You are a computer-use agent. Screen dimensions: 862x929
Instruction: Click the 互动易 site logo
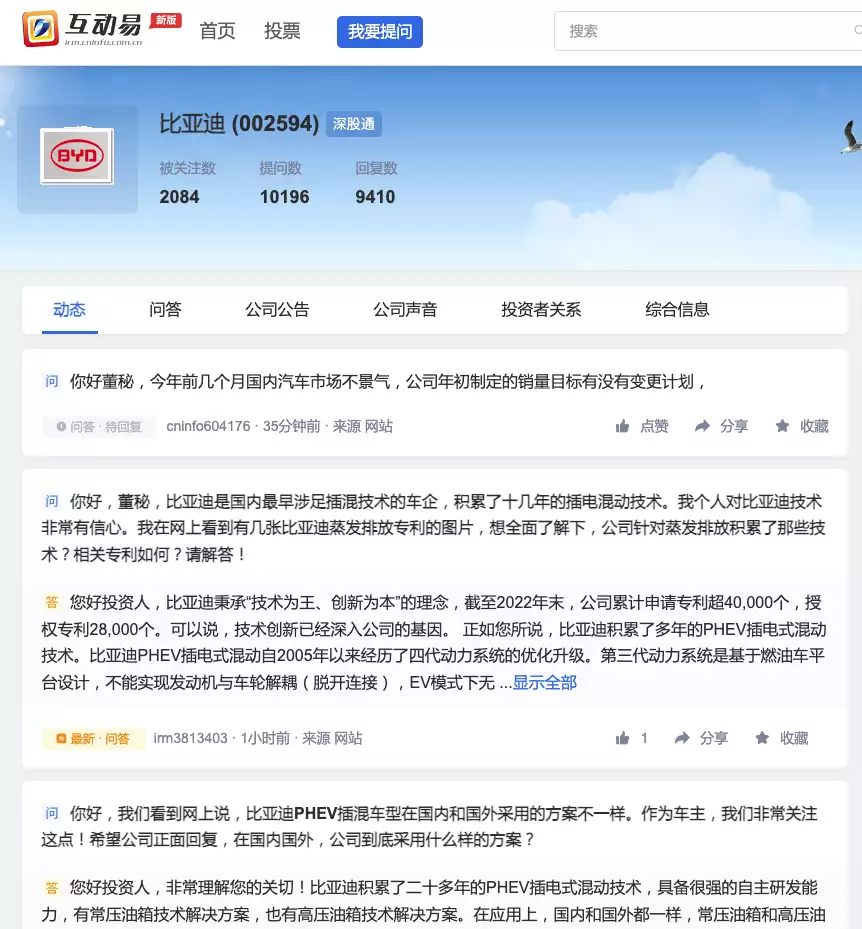coord(83,30)
